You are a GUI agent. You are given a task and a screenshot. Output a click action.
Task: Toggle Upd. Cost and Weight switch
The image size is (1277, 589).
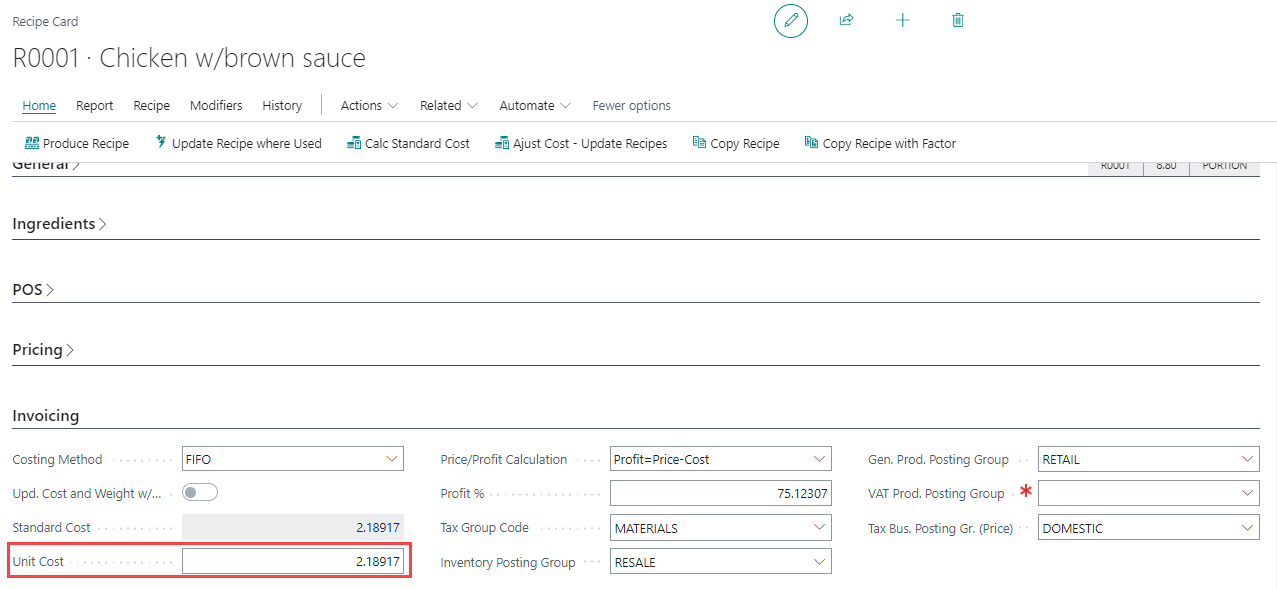200,492
